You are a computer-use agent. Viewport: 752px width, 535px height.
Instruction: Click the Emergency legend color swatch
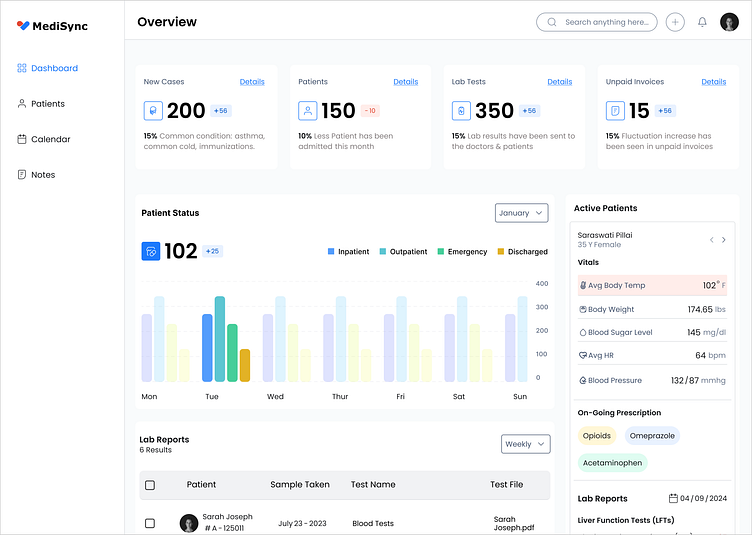pos(441,252)
